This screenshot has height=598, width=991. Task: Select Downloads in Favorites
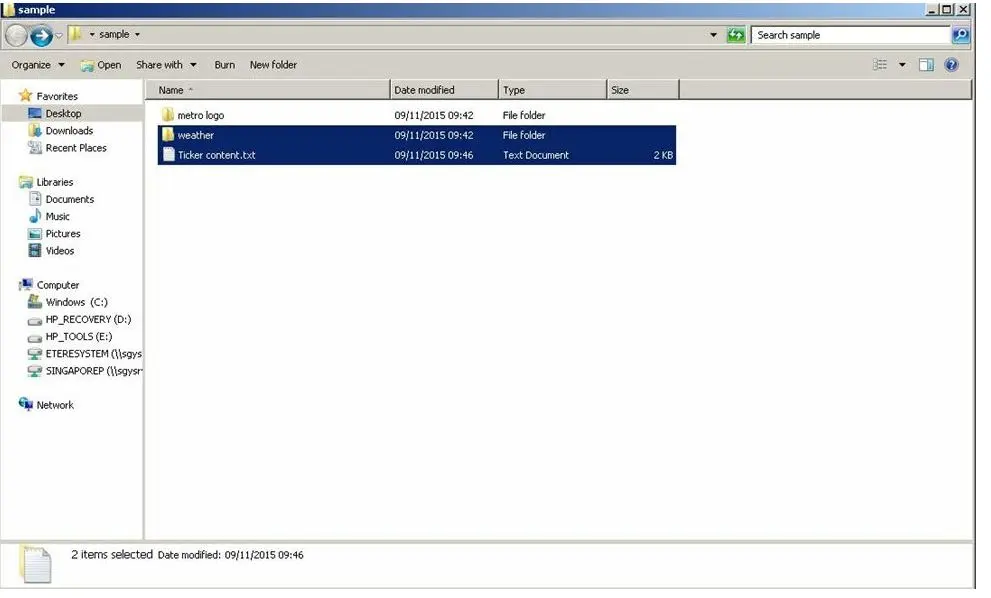click(69, 131)
